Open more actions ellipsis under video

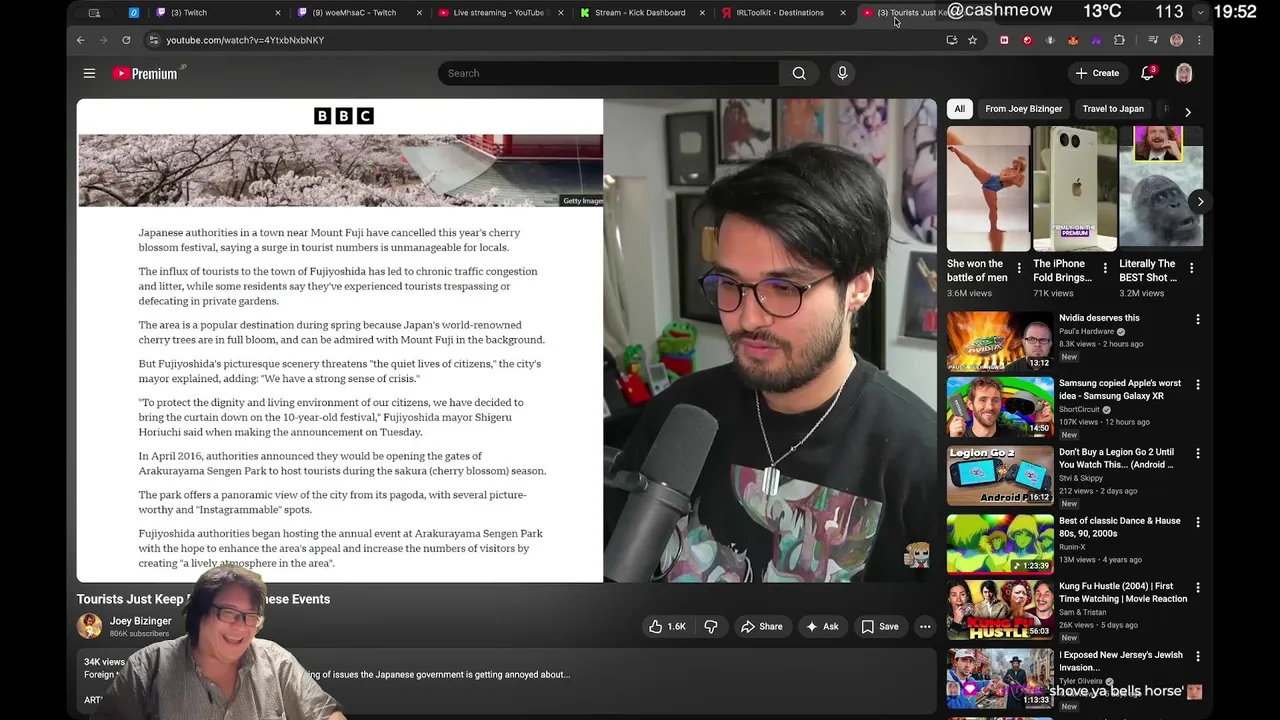[x=925, y=627]
